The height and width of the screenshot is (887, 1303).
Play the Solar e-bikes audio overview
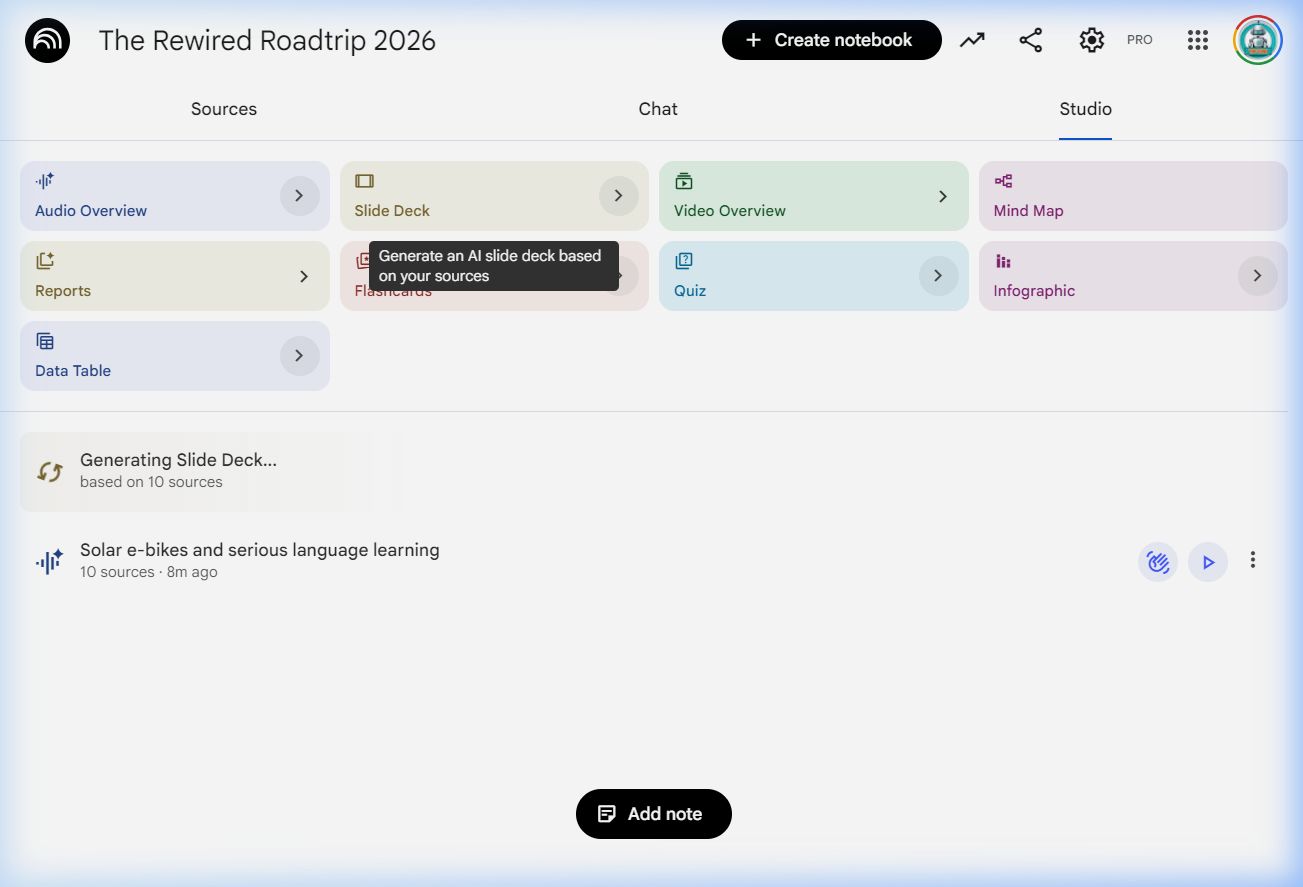click(x=1208, y=562)
